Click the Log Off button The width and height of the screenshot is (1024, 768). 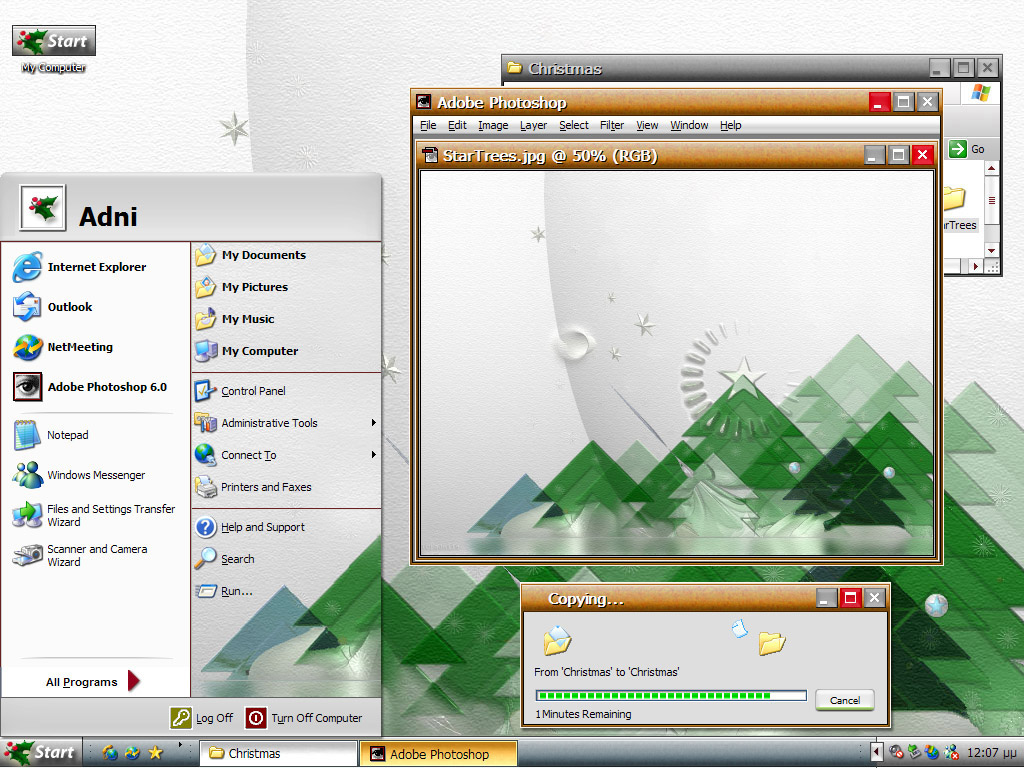coord(202,718)
